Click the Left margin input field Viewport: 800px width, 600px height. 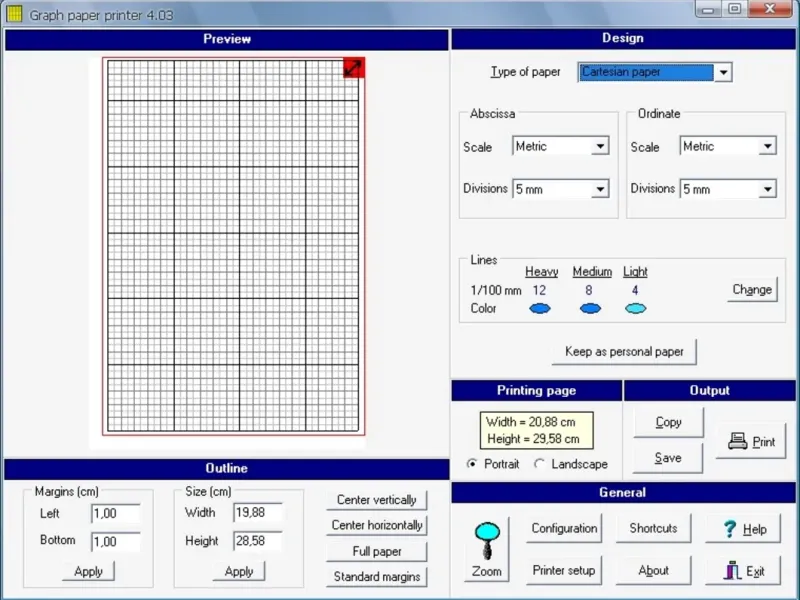pos(116,513)
